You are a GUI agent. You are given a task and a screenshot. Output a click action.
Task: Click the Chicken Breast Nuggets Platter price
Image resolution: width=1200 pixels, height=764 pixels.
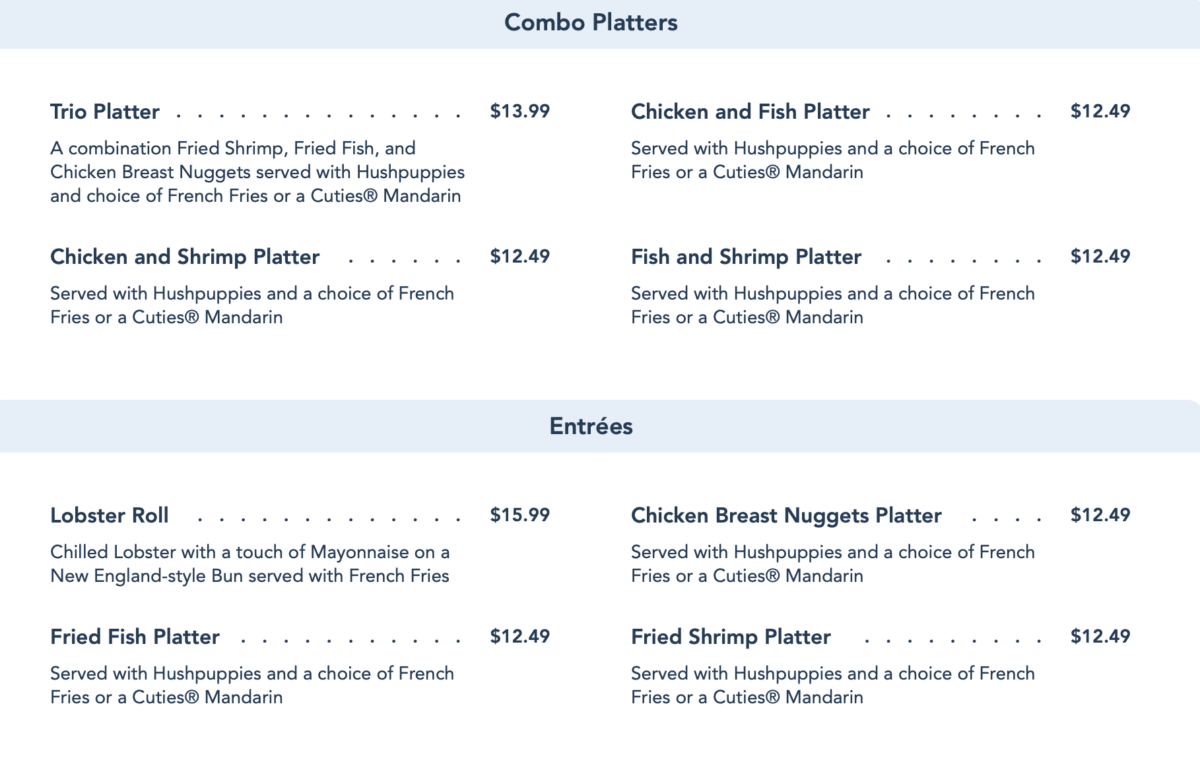1100,516
